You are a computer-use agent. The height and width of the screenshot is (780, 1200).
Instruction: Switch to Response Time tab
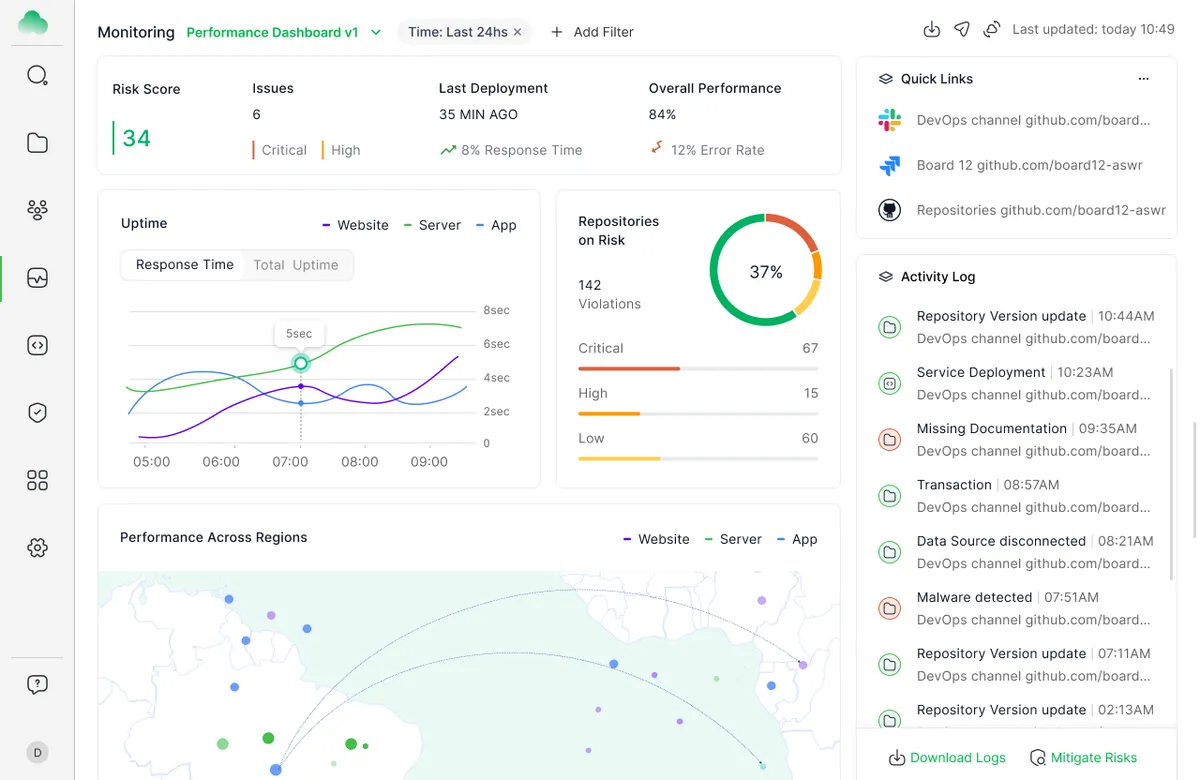pos(185,265)
